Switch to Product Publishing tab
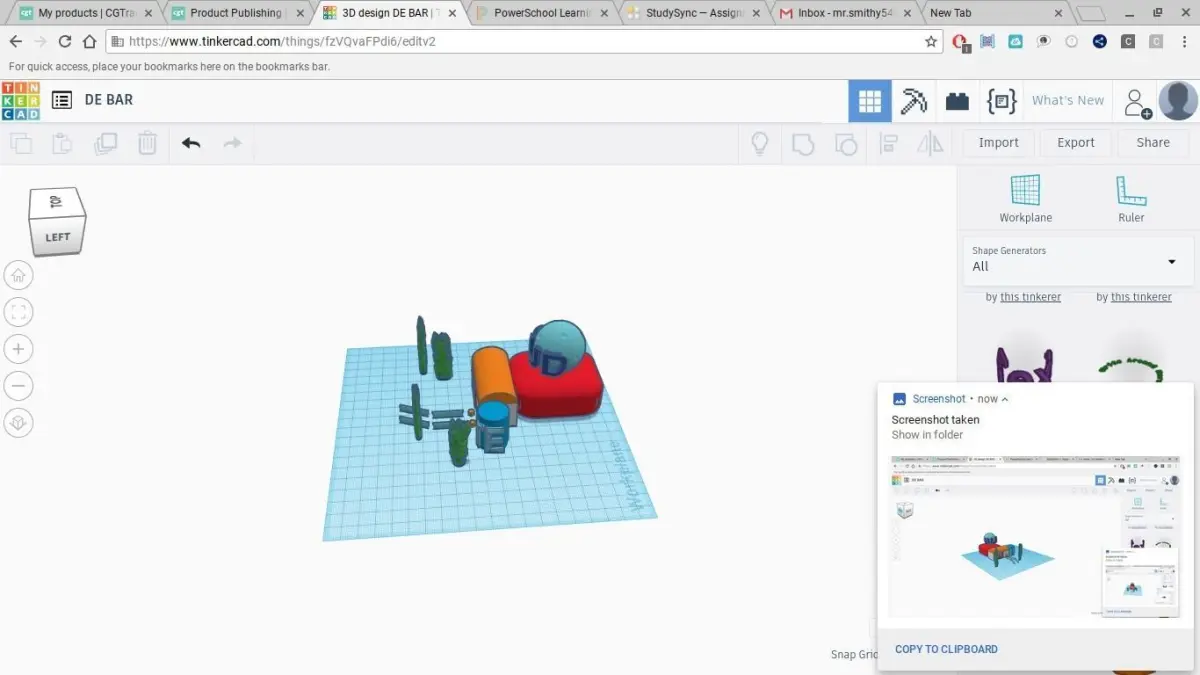This screenshot has width=1200, height=675. point(236,13)
